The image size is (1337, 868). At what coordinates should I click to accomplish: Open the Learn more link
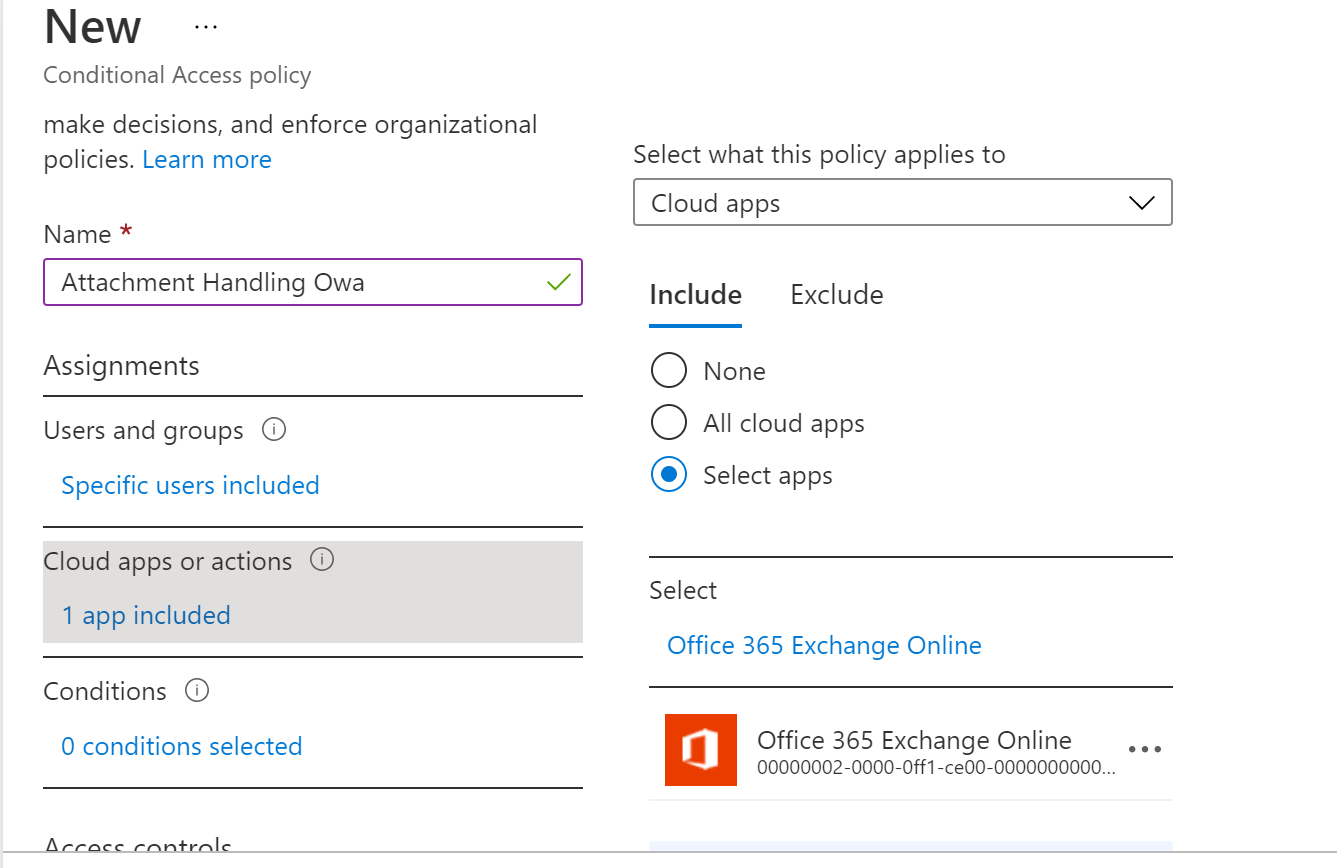pyautogui.click(x=207, y=160)
